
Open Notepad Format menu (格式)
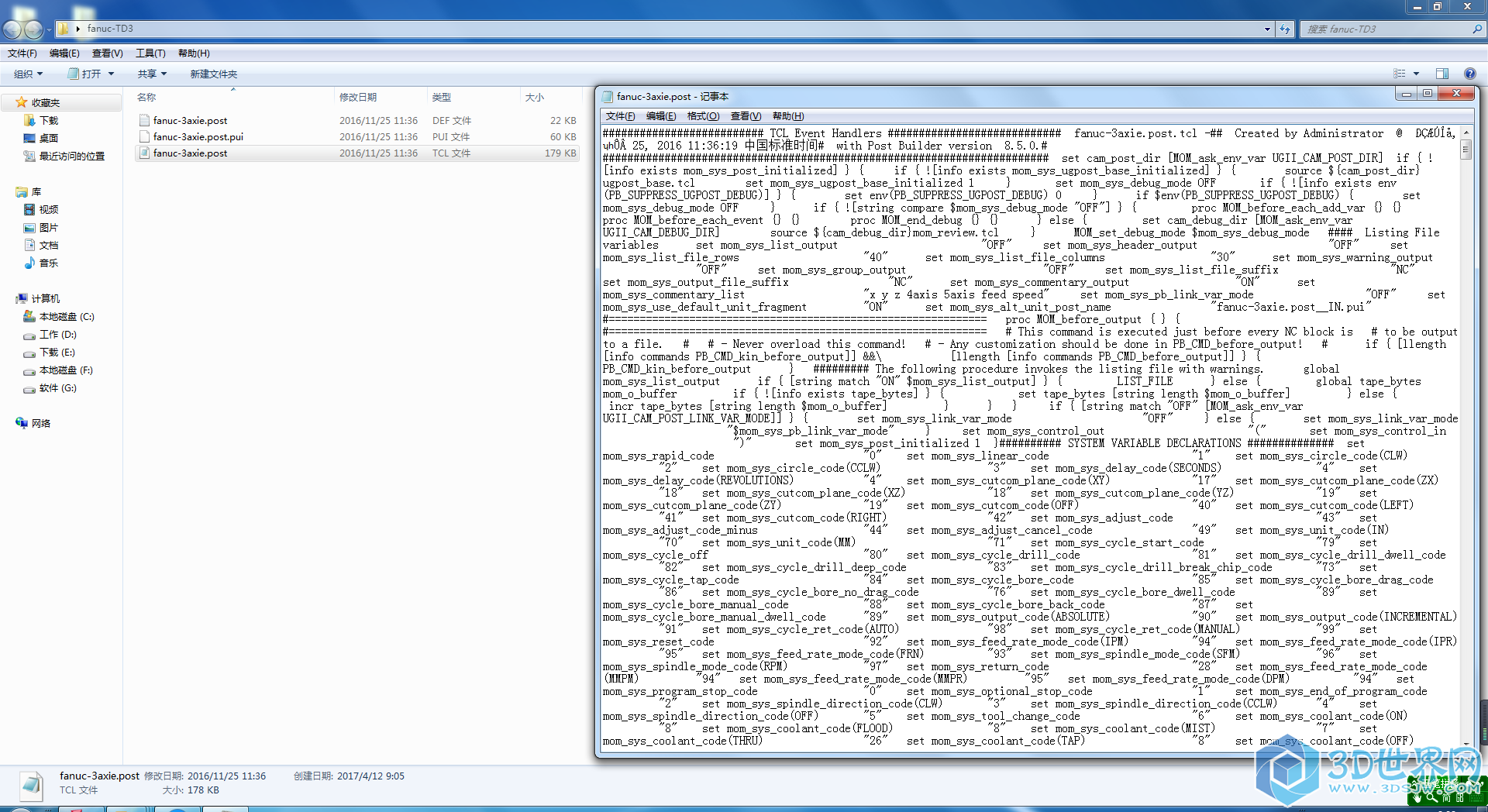pyautogui.click(x=703, y=115)
